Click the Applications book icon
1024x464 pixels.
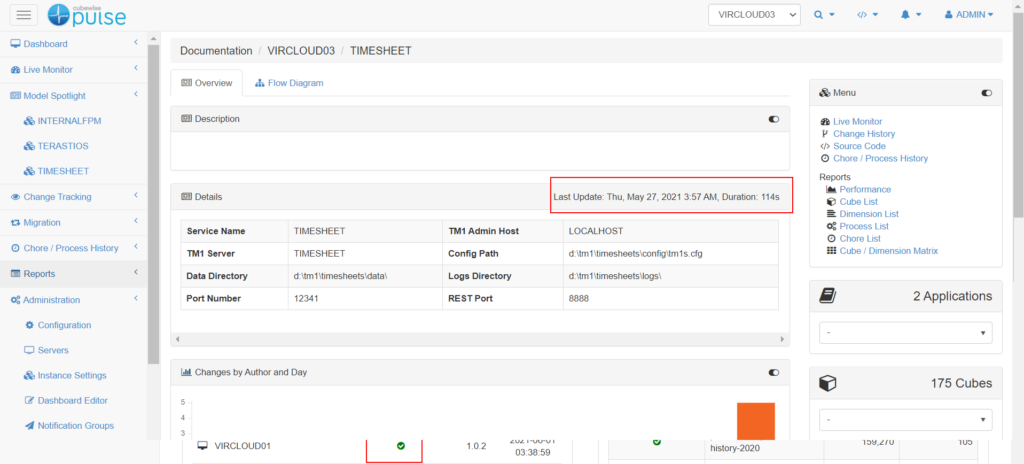(x=828, y=296)
